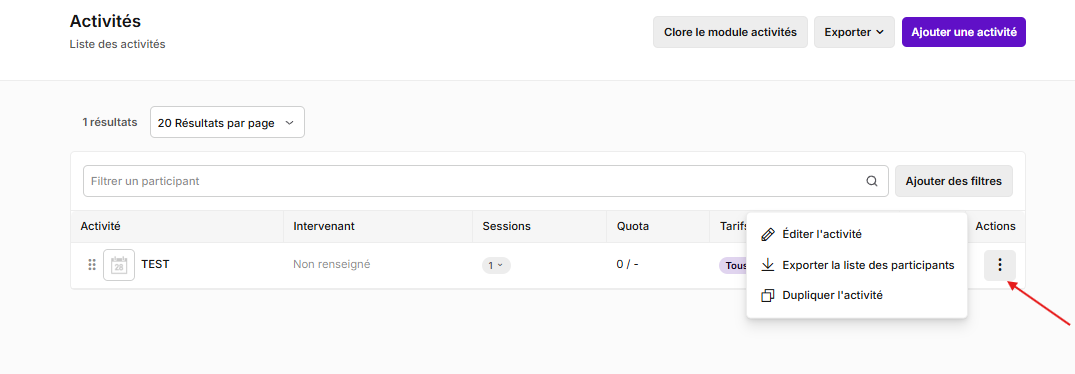Viewport: 1075px width, 374px height.
Task: Click the download icon for participant export
Action: coord(768,265)
